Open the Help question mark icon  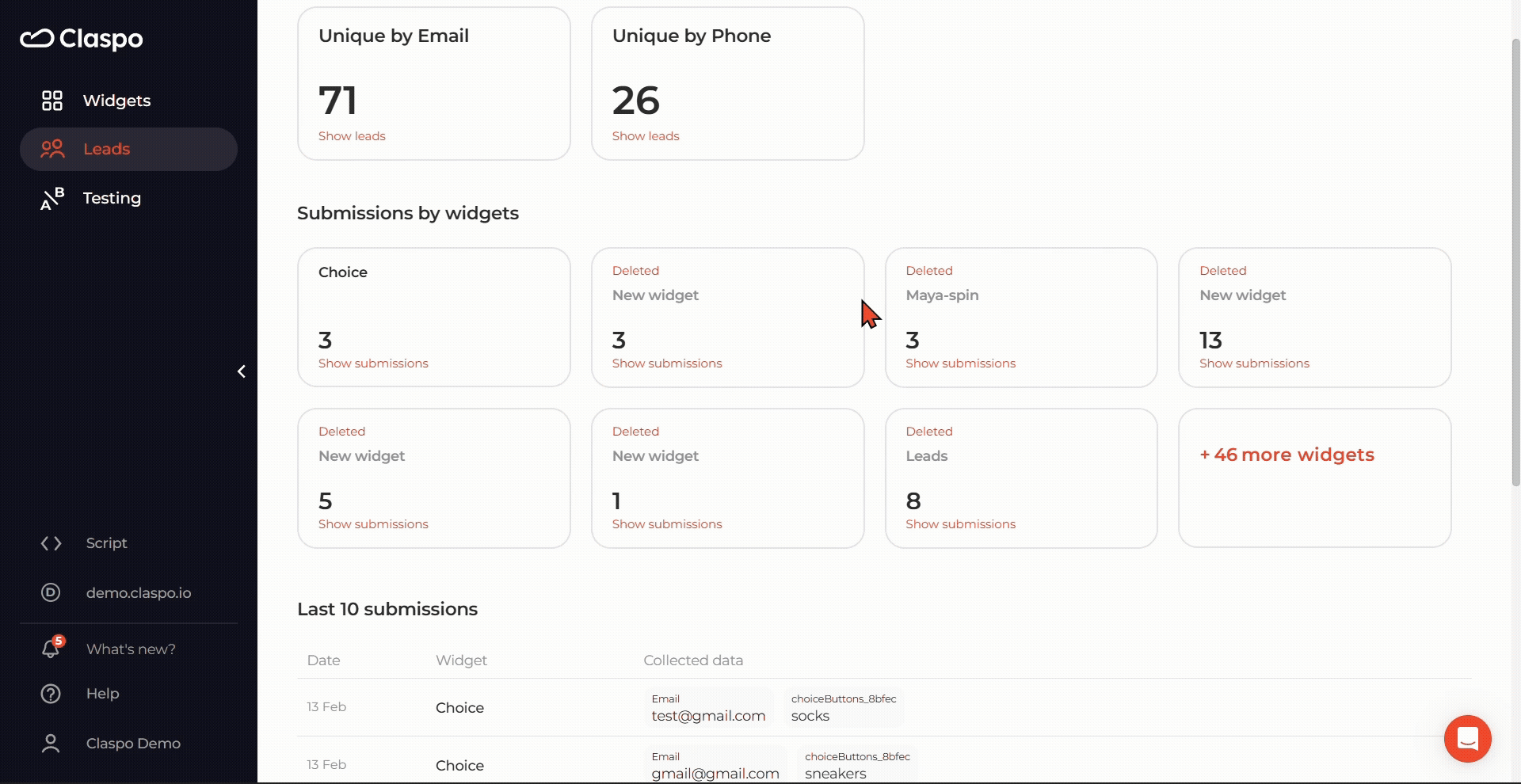tap(51, 694)
